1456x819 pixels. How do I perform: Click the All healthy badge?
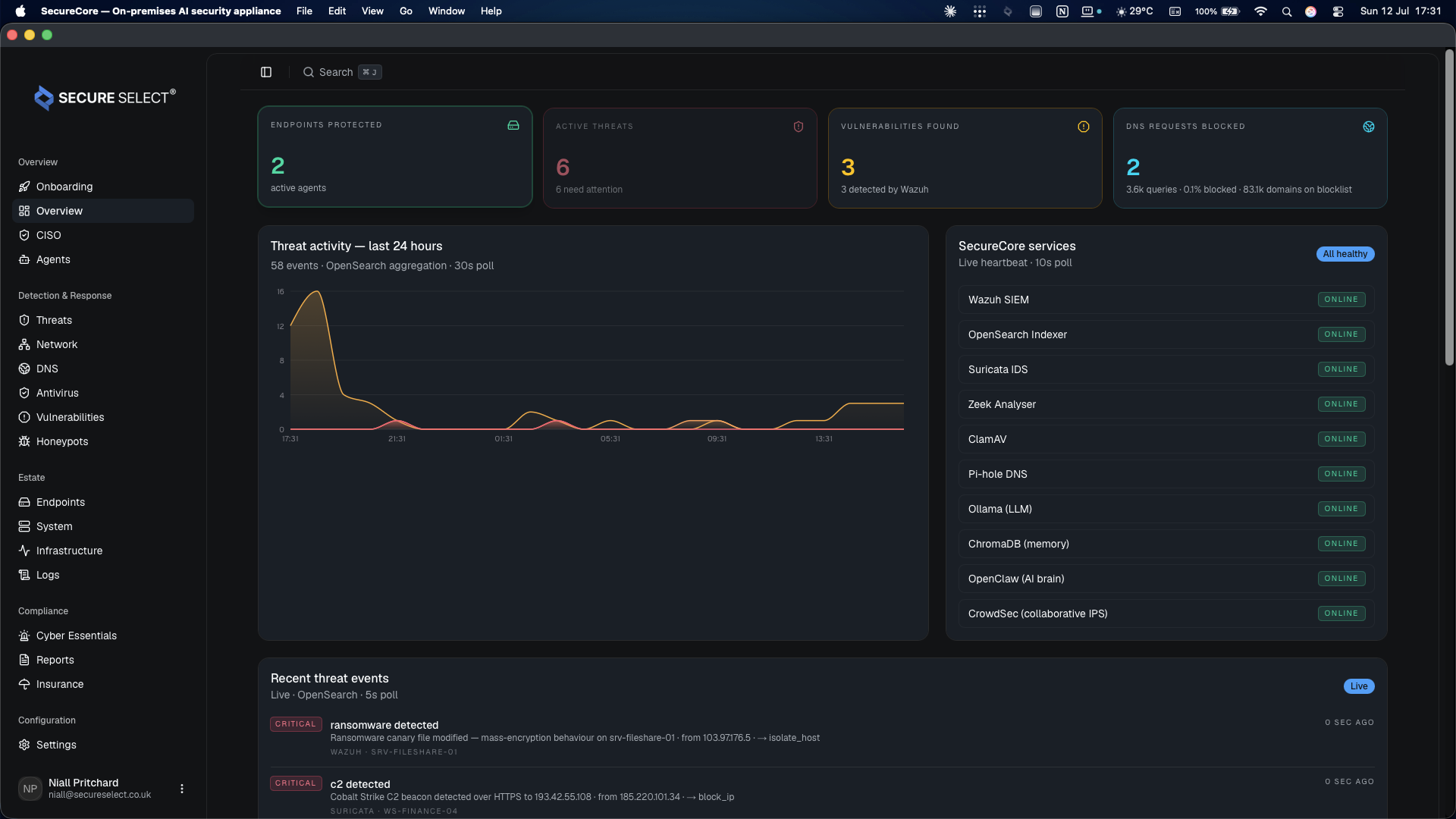pyautogui.click(x=1345, y=254)
